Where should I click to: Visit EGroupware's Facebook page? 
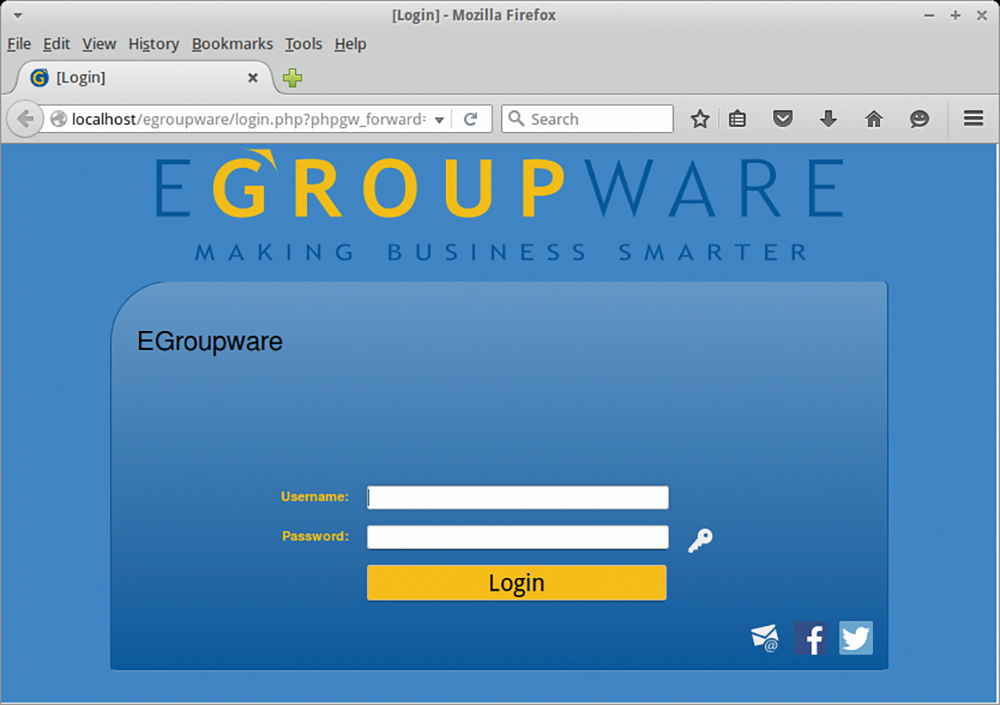[x=810, y=637]
